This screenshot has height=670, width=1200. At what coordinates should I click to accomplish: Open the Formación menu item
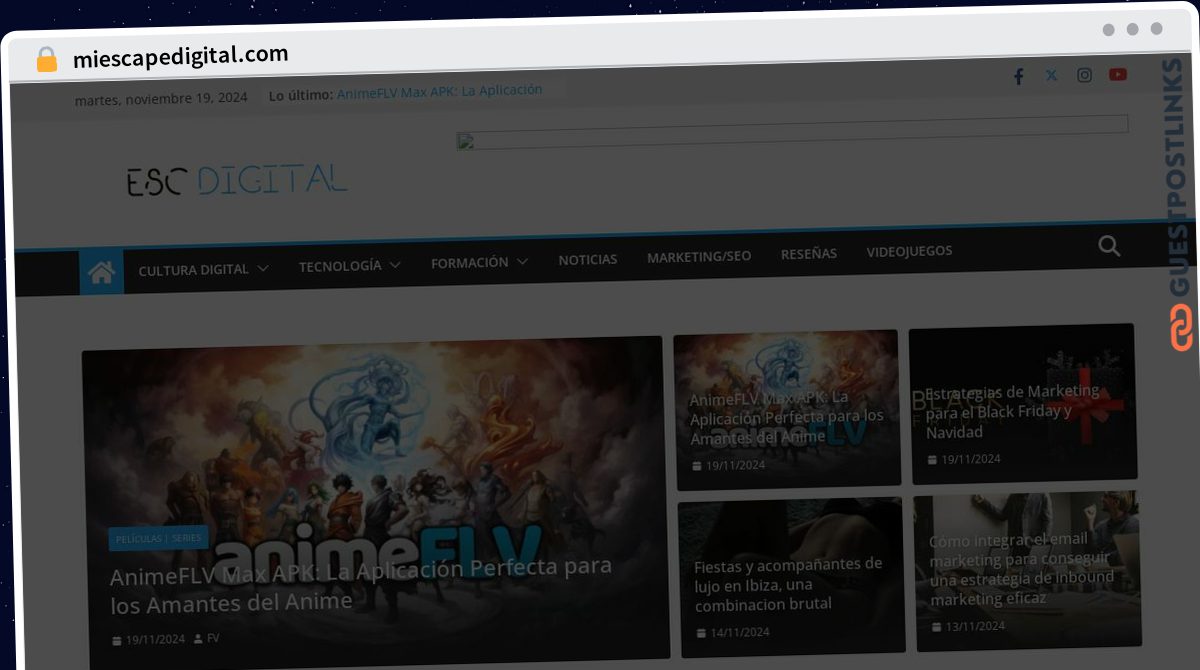coord(470,262)
